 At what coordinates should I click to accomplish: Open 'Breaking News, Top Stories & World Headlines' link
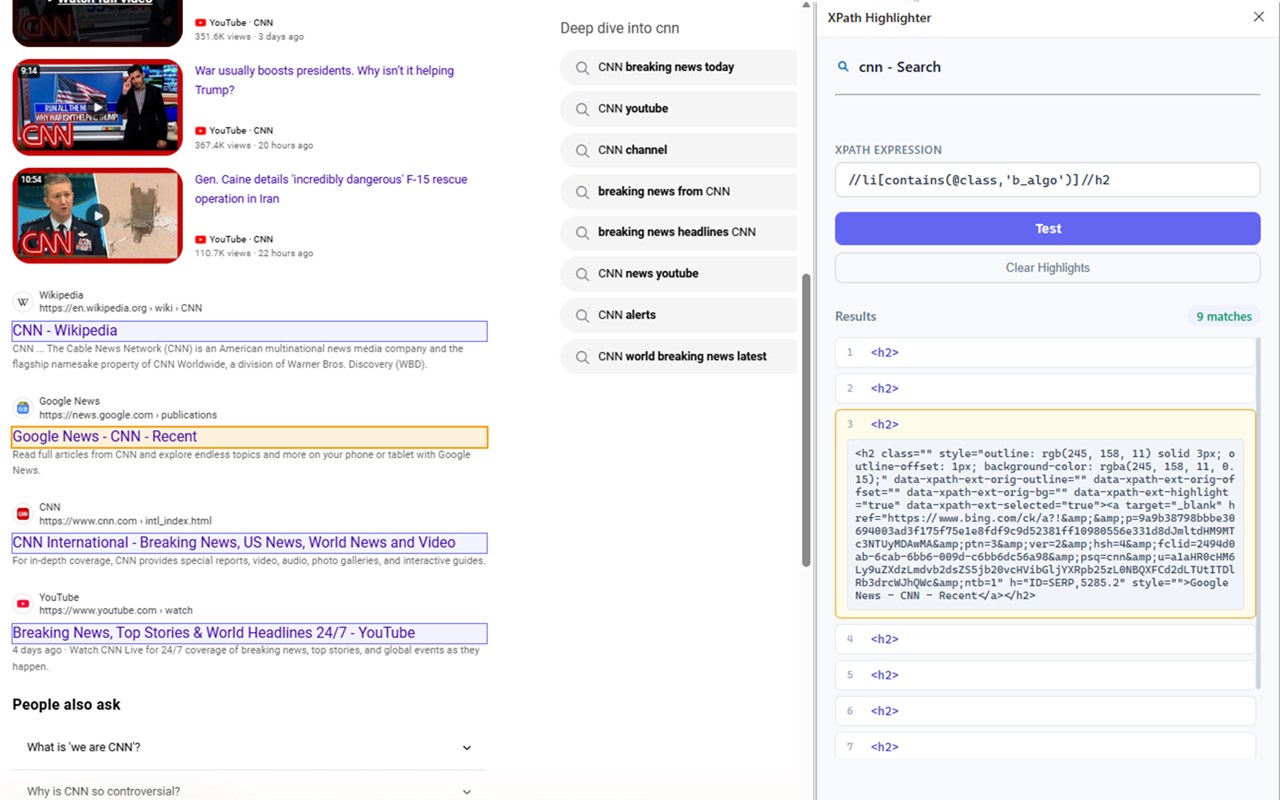(x=214, y=633)
